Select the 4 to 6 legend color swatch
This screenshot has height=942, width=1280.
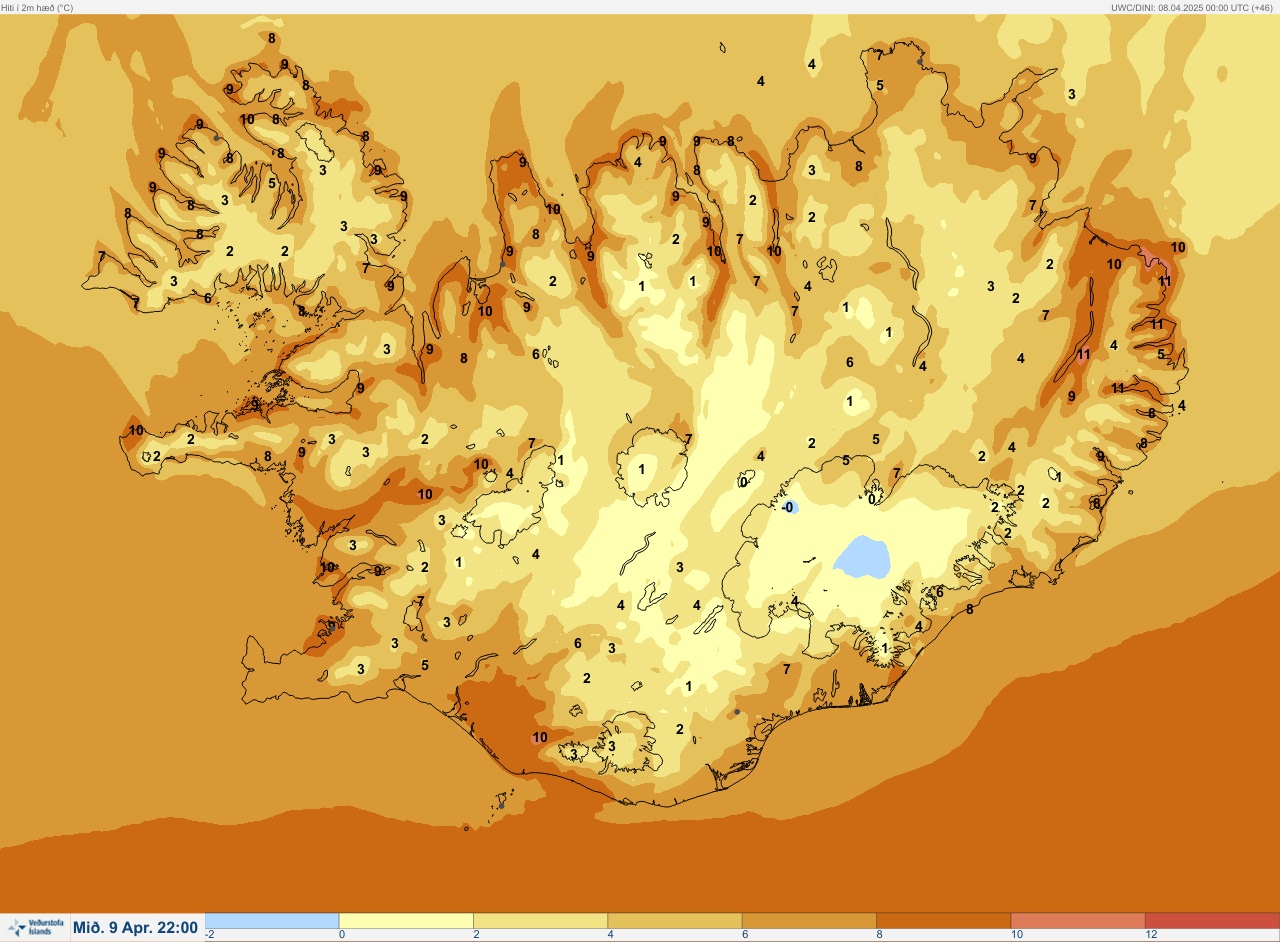point(675,921)
